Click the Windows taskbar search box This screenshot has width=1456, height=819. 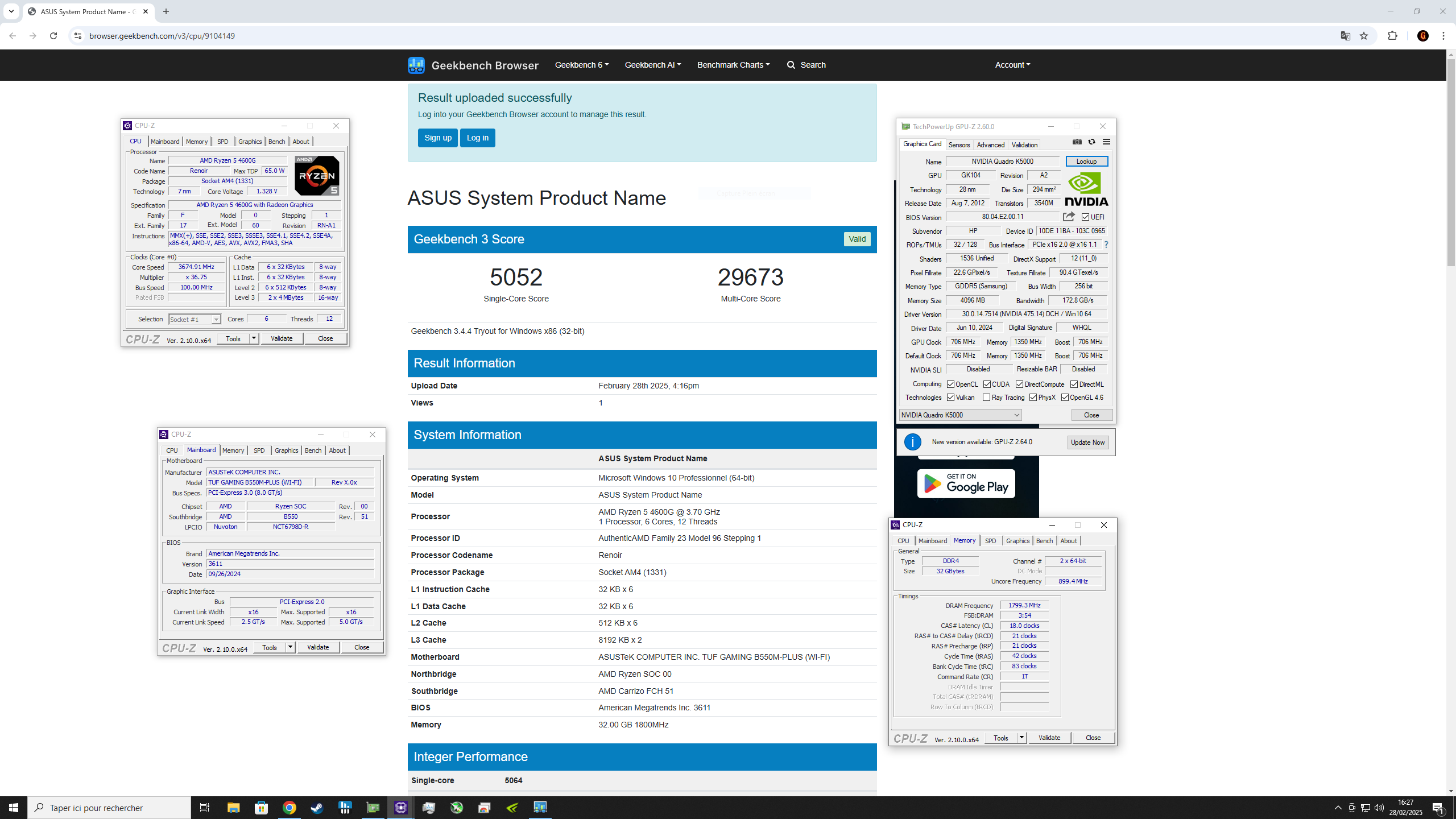click(x=109, y=808)
